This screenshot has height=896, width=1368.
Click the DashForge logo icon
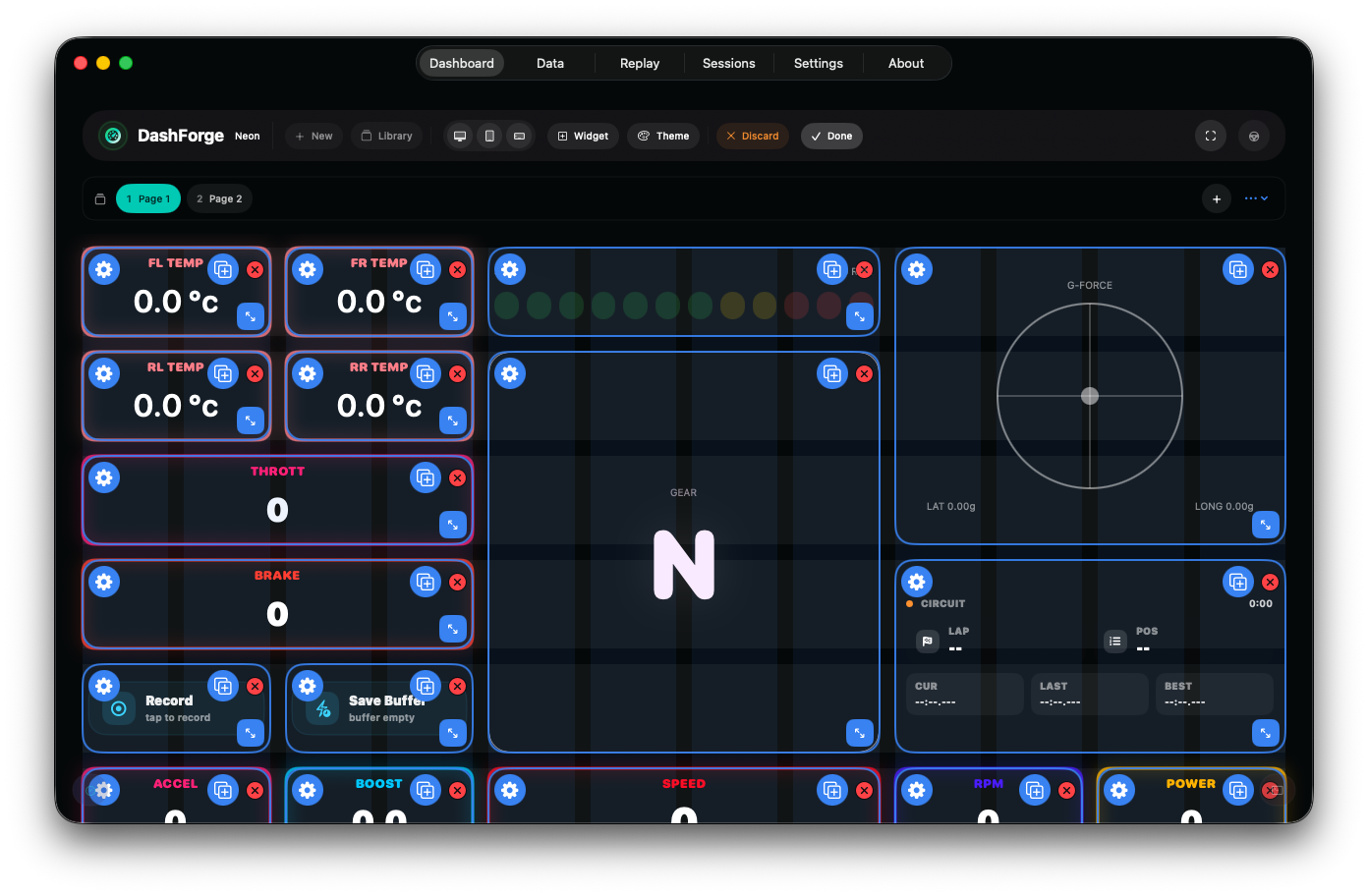pyautogui.click(x=113, y=136)
